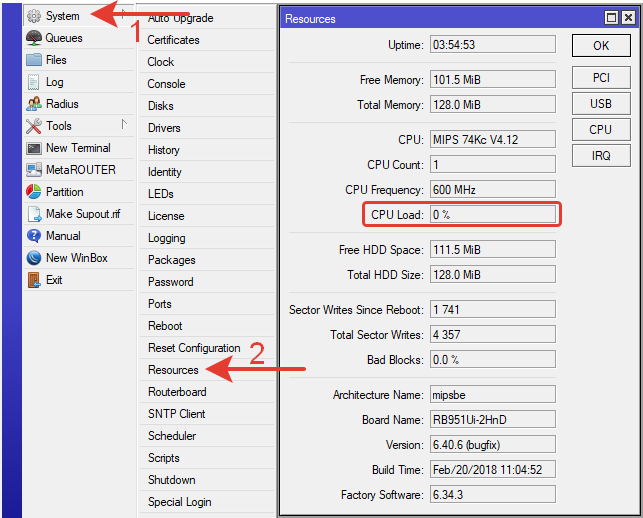Click the System gear icon
Image resolution: width=643 pixels, height=518 pixels.
pyautogui.click(x=34, y=16)
